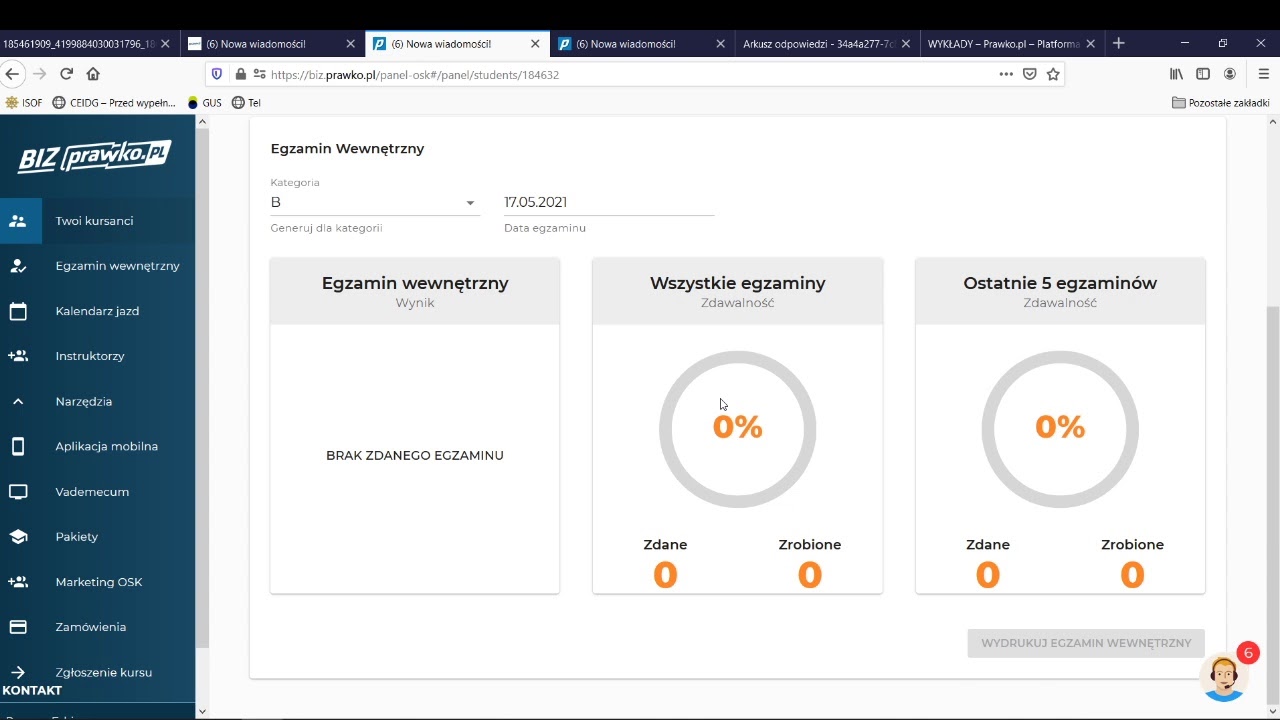Click the Wszystkie egzaminy 0% progress ring
Viewport: 1280px width, 720px height.
[x=738, y=429]
